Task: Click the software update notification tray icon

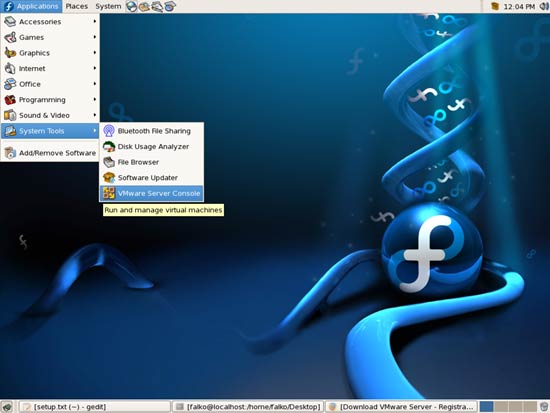Action: pyautogui.click(x=495, y=6)
